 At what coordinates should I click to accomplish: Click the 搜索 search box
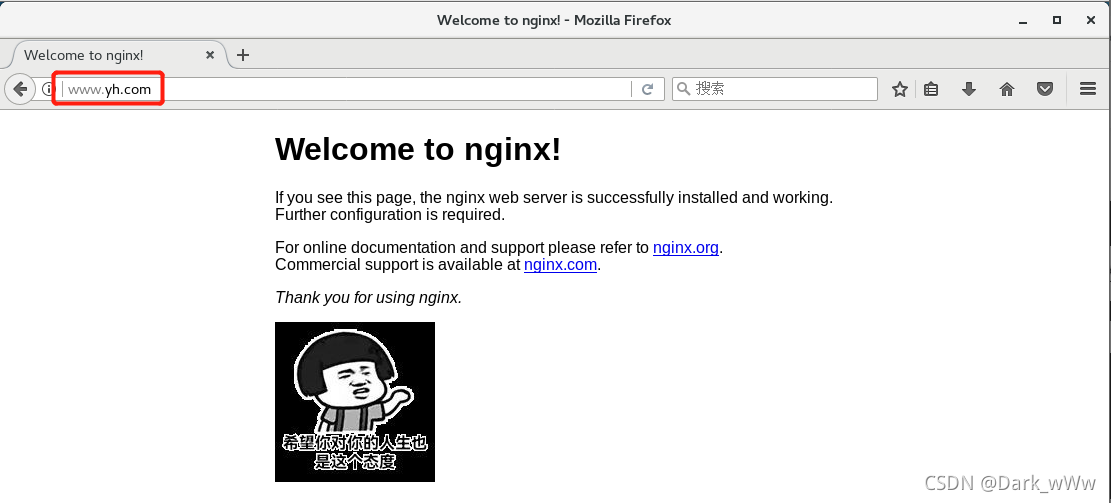click(x=775, y=89)
